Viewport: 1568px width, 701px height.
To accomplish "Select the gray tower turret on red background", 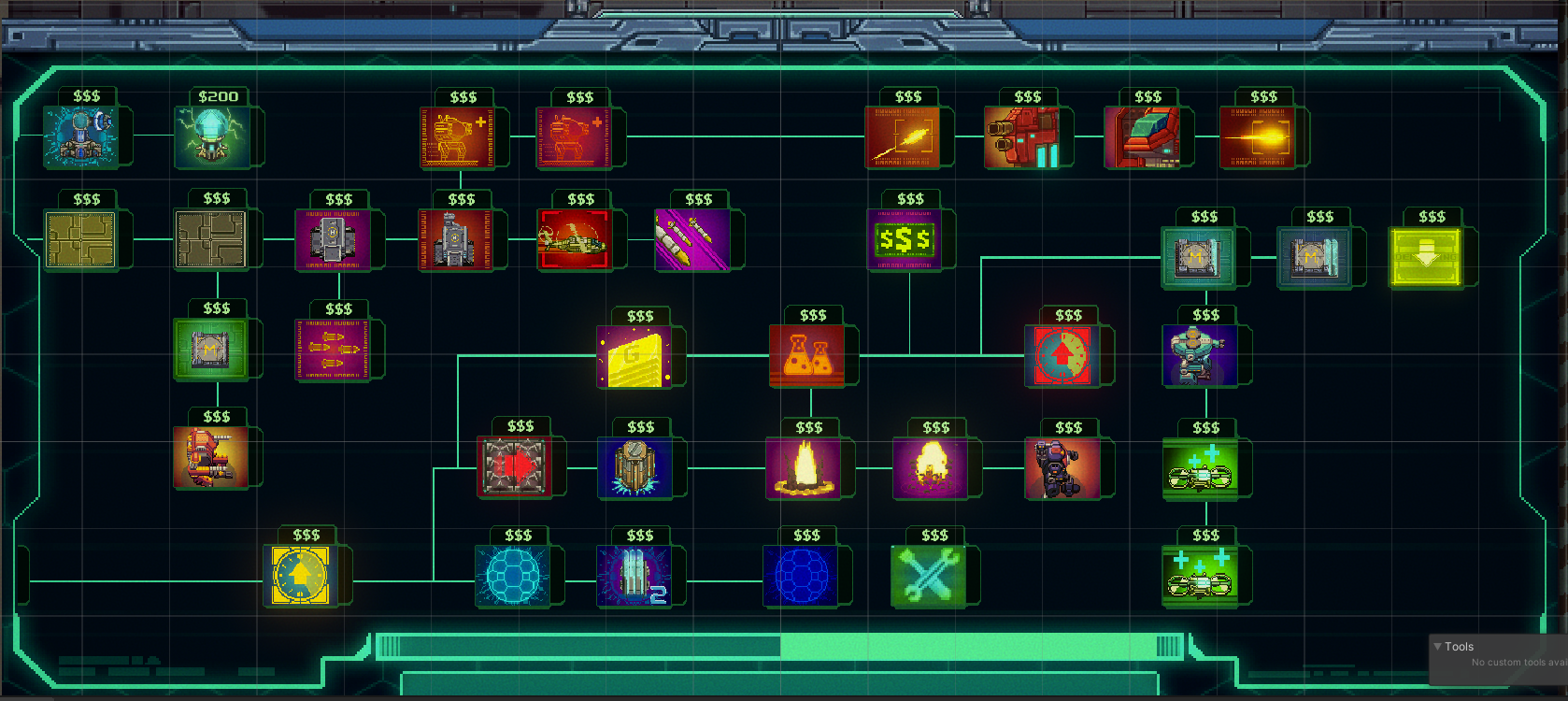I will [456, 239].
